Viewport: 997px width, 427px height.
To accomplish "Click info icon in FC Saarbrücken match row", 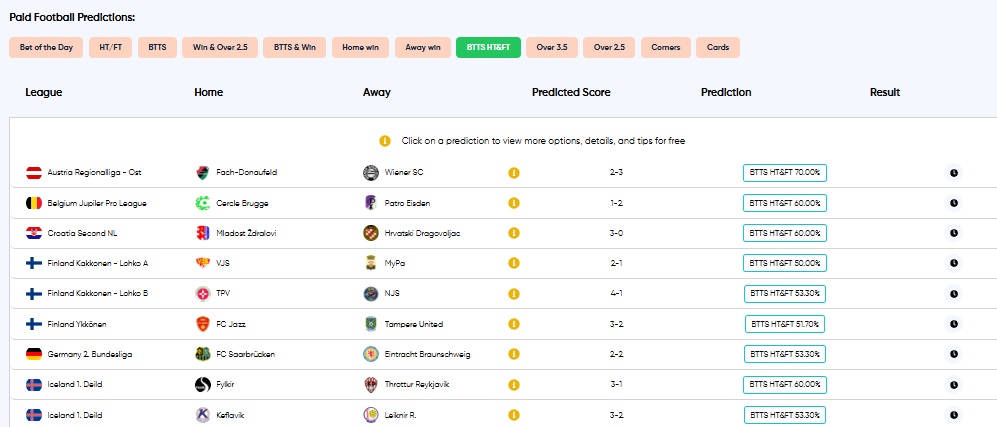I will pos(514,355).
